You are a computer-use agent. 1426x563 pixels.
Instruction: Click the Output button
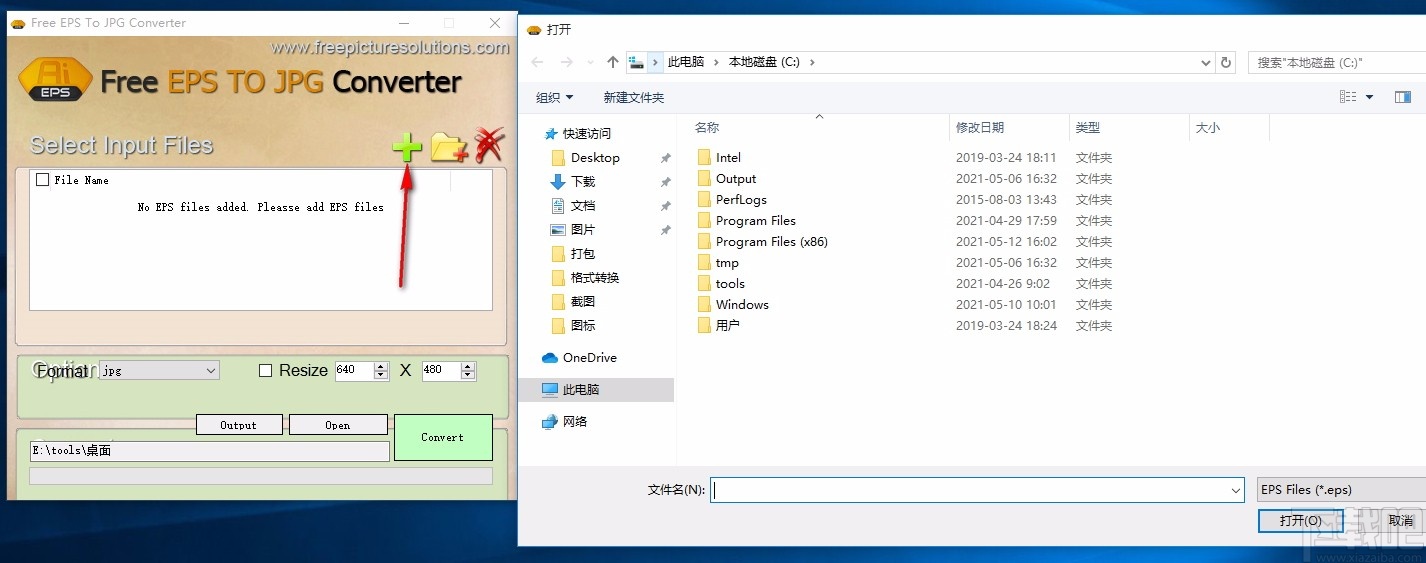tap(239, 425)
